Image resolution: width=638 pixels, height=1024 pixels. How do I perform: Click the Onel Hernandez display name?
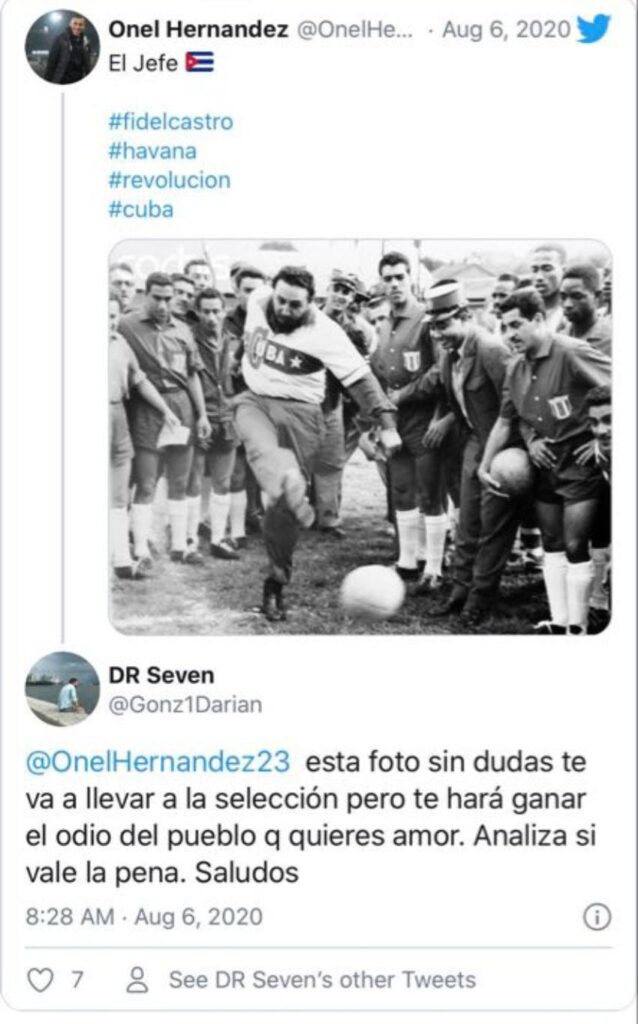[x=199, y=29]
